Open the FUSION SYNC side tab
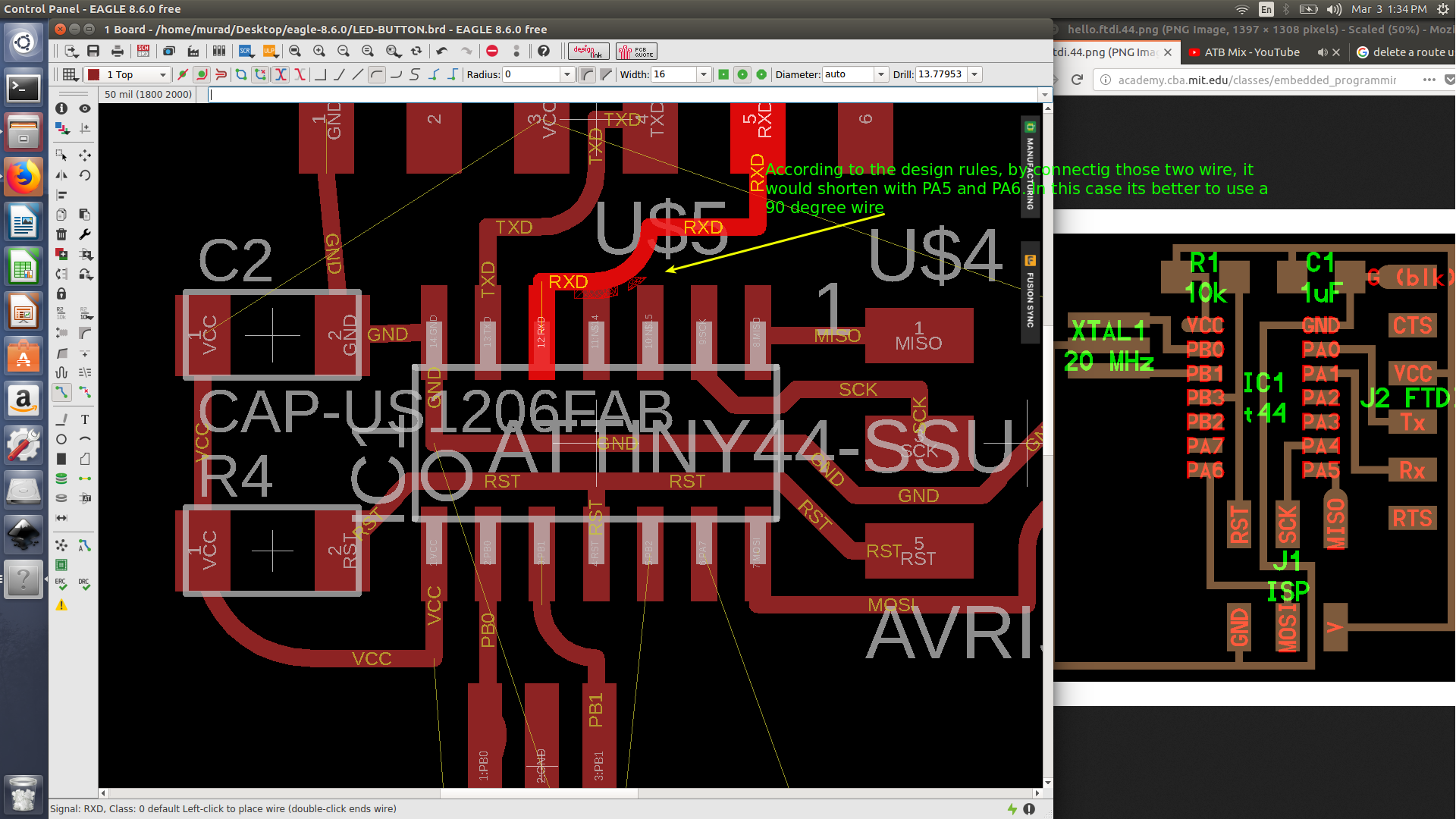This screenshot has height=819, width=1456. (1030, 292)
